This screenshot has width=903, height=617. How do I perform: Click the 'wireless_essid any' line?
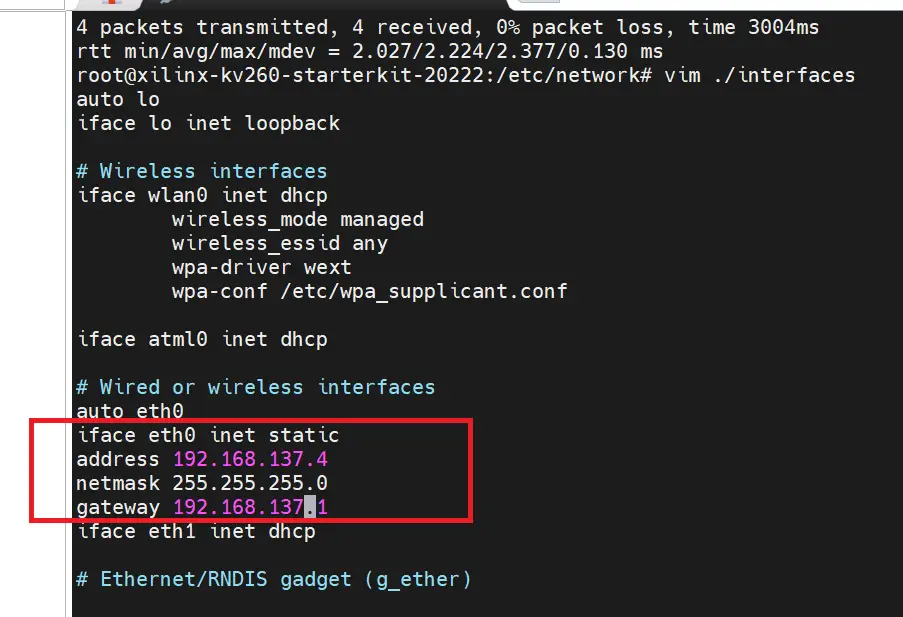click(x=280, y=243)
